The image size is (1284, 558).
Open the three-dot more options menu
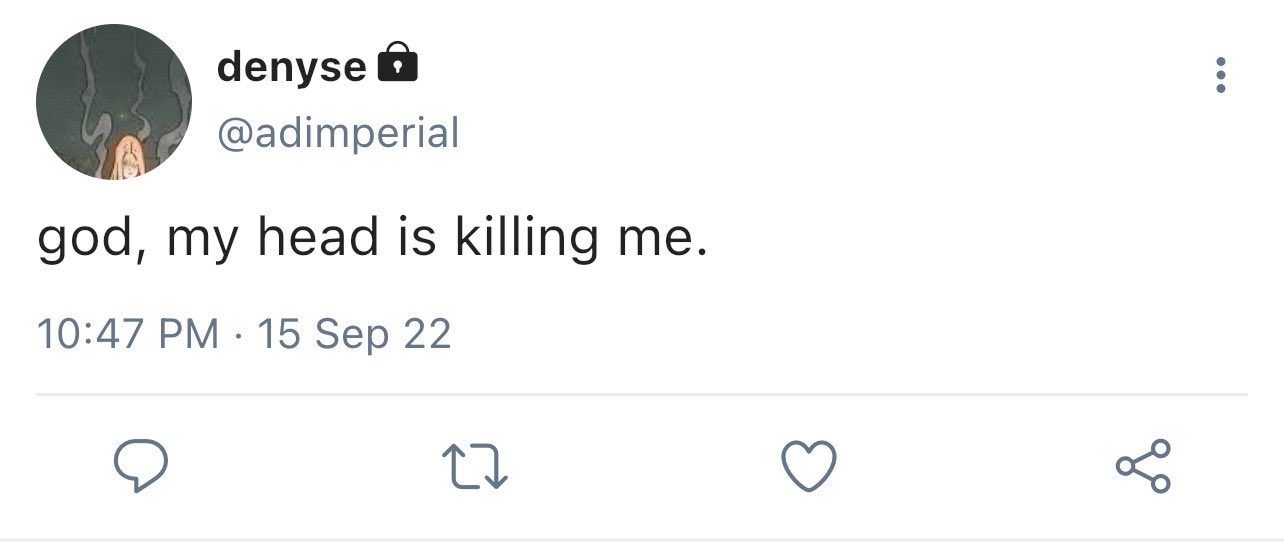coord(1219,76)
